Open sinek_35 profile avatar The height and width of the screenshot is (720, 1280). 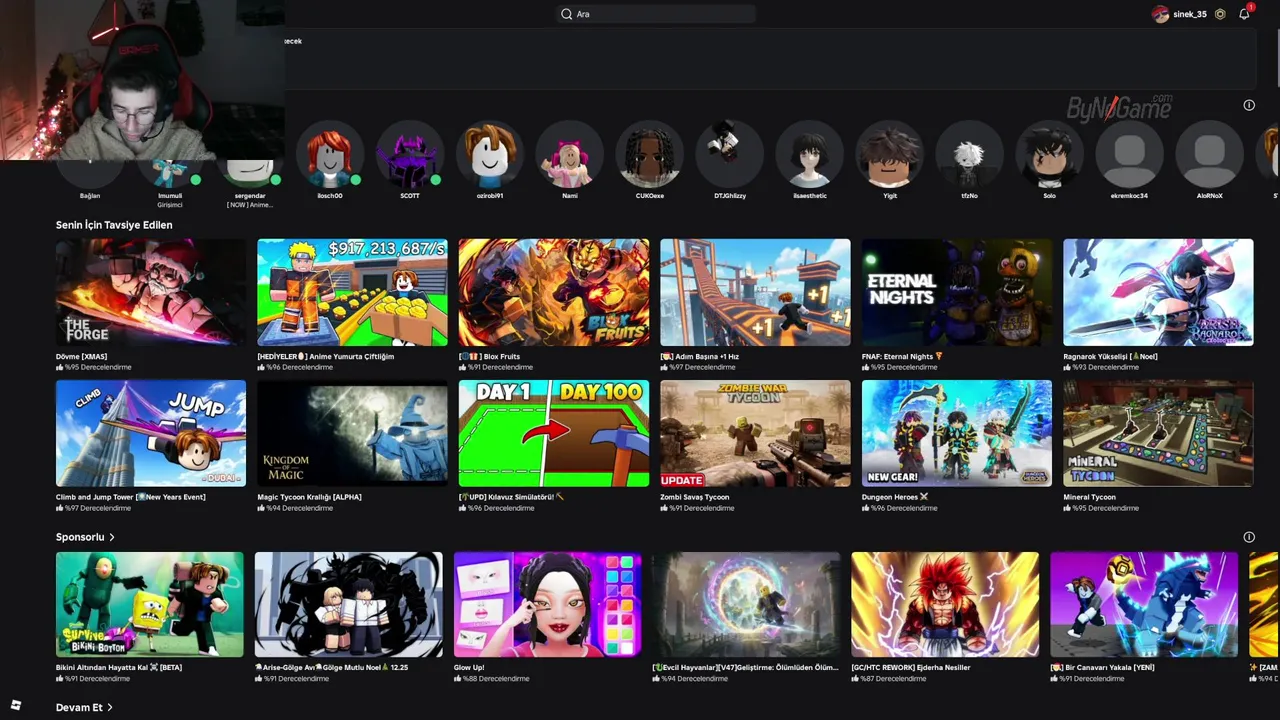tap(1160, 14)
